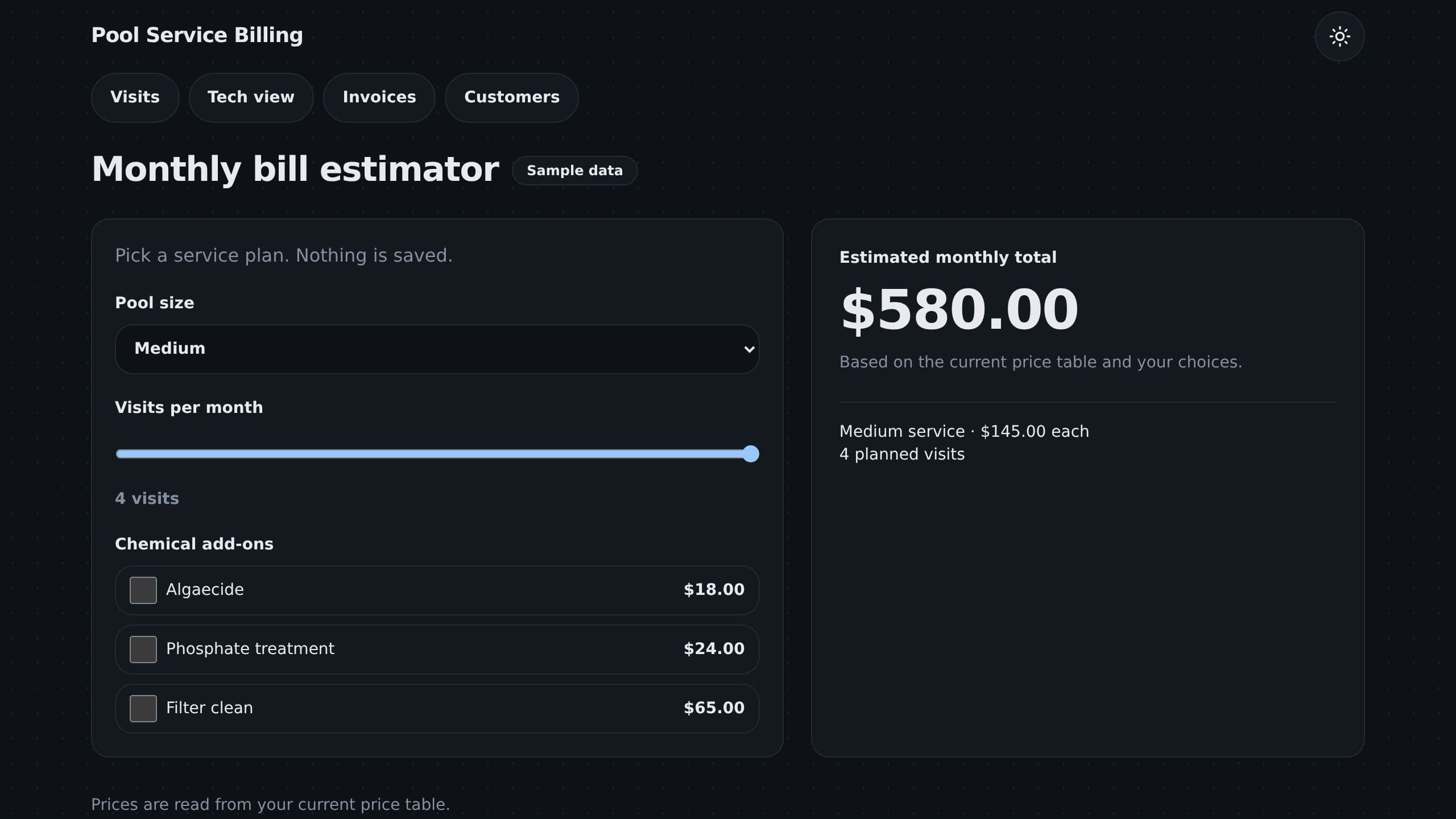Click the '4 planned visits' line
This screenshot has width=1456, height=819.
click(902, 454)
